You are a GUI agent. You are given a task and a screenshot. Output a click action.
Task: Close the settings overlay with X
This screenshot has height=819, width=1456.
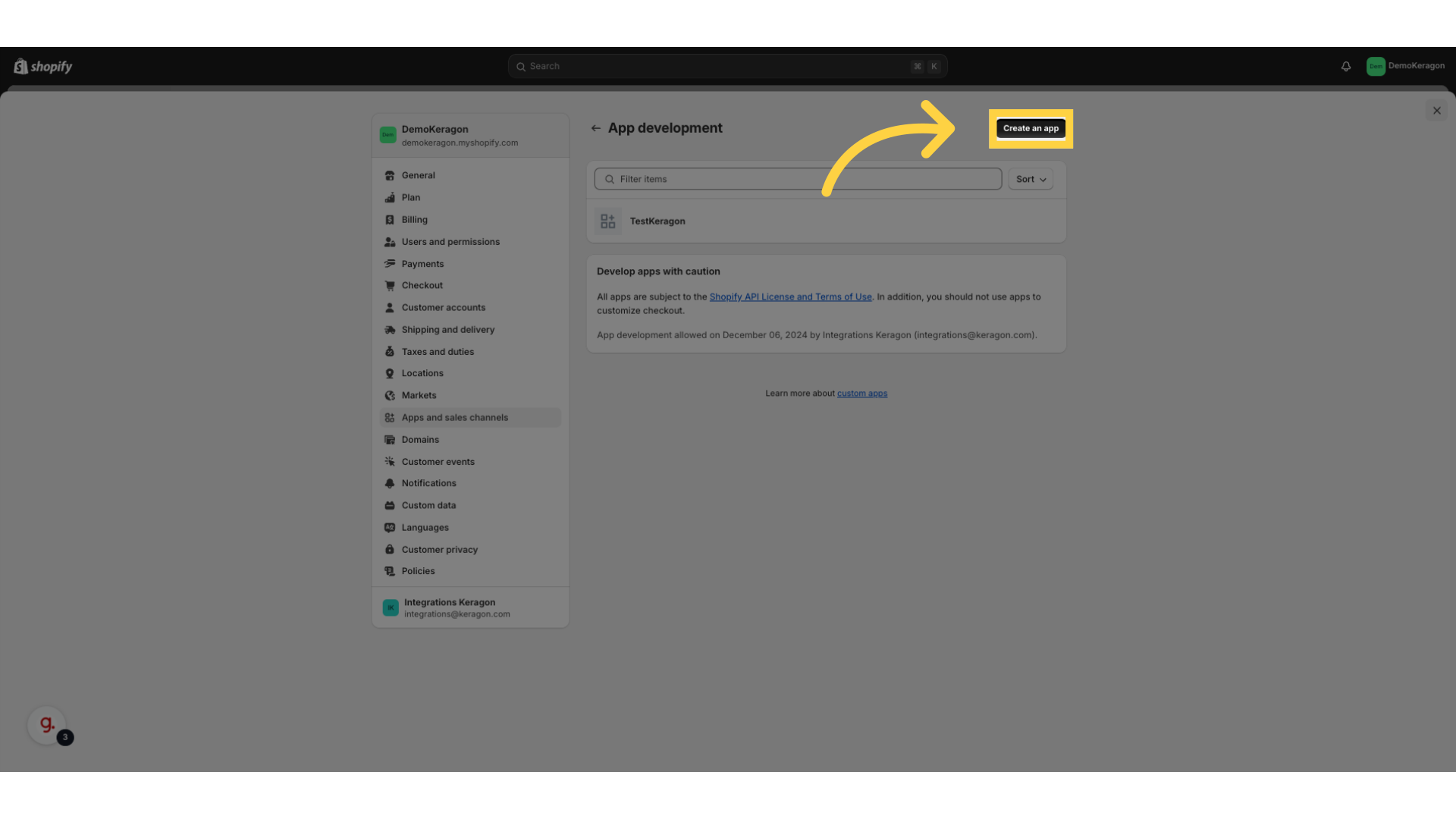coord(1436,111)
